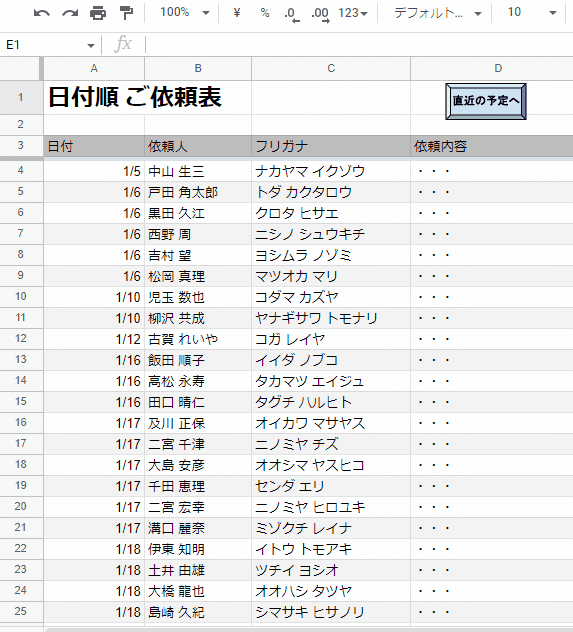The width and height of the screenshot is (573, 632).
Task: Select row 3 header
Action: tap(21, 146)
